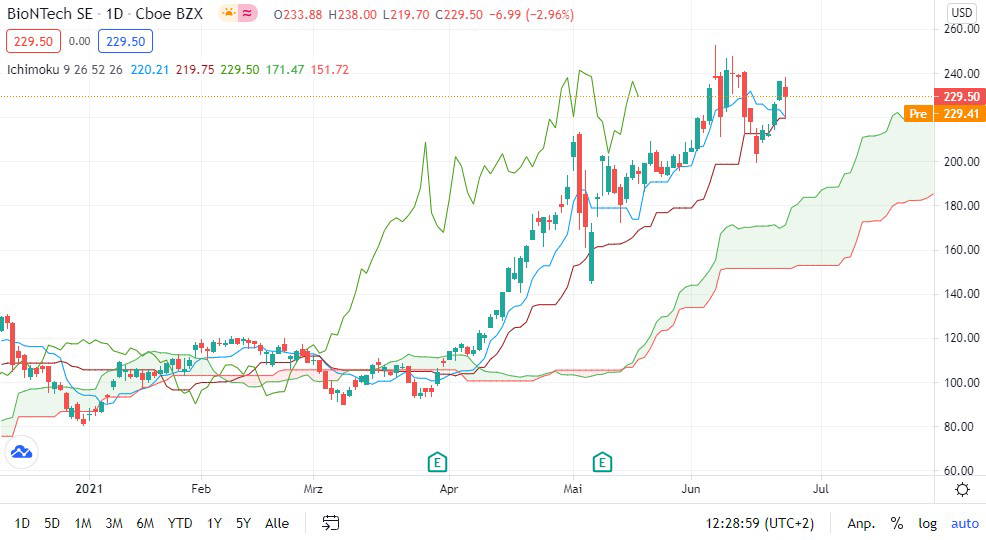Click the 100.00 price axis label
Viewport: 986px width, 540px height.
961,382
